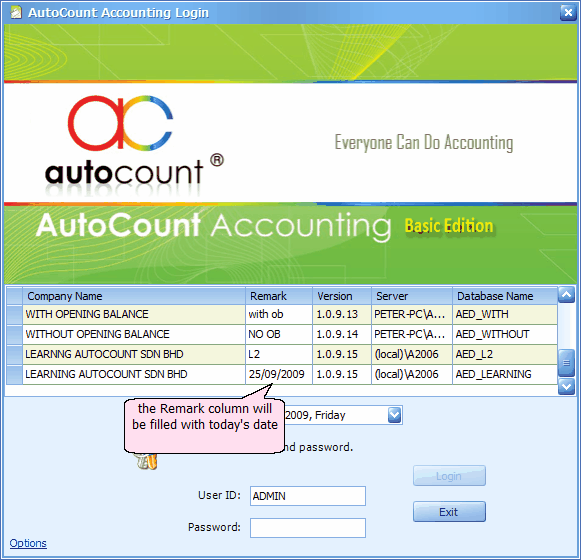Select the AED_L2 database row

click(282, 354)
